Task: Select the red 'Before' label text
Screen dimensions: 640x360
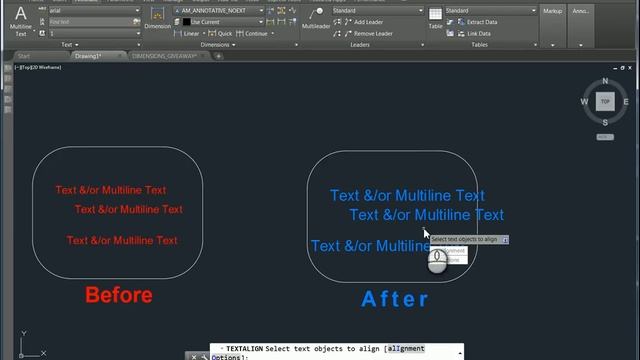Action: click(119, 295)
